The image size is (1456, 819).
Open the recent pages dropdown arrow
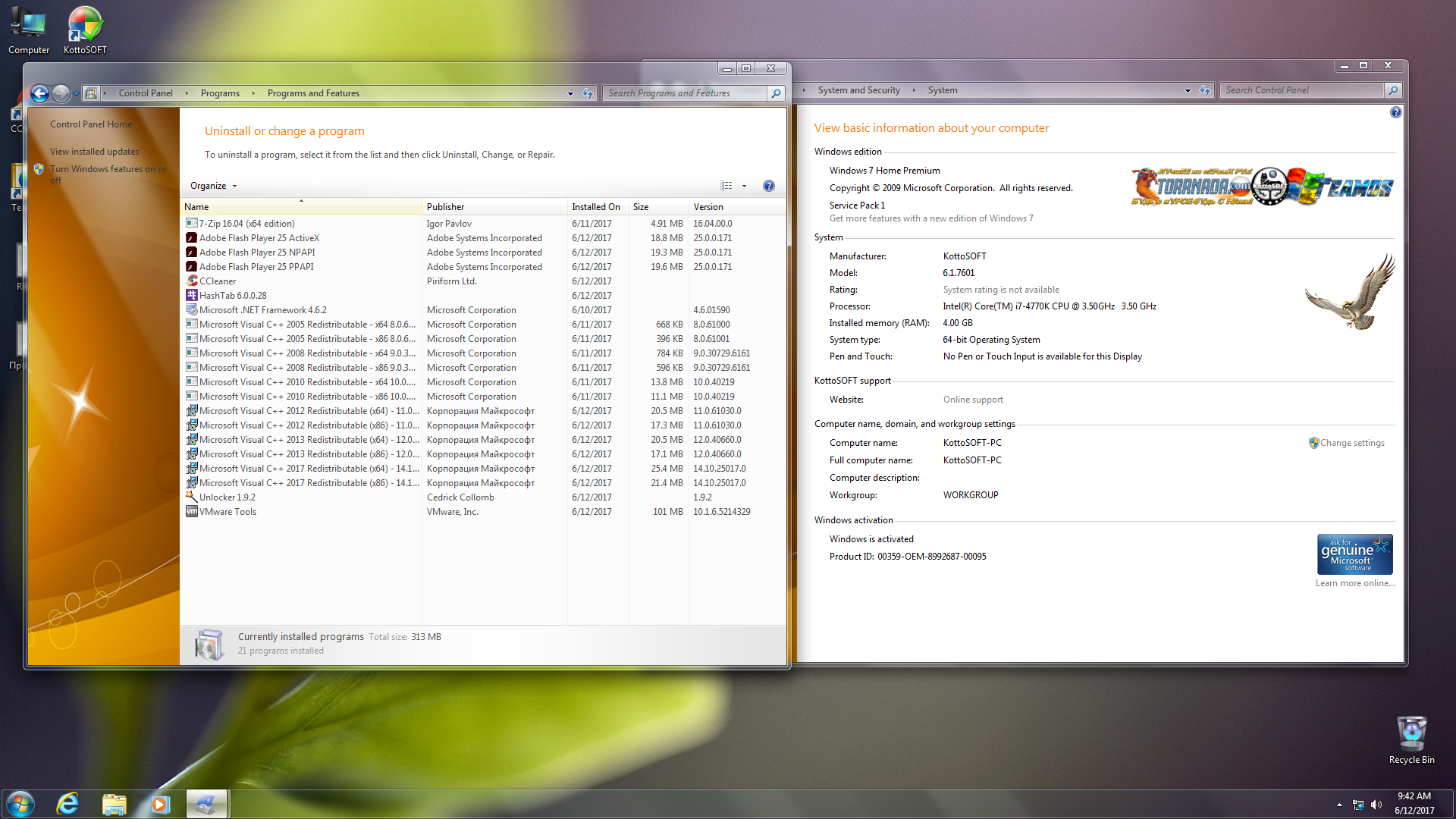click(76, 94)
